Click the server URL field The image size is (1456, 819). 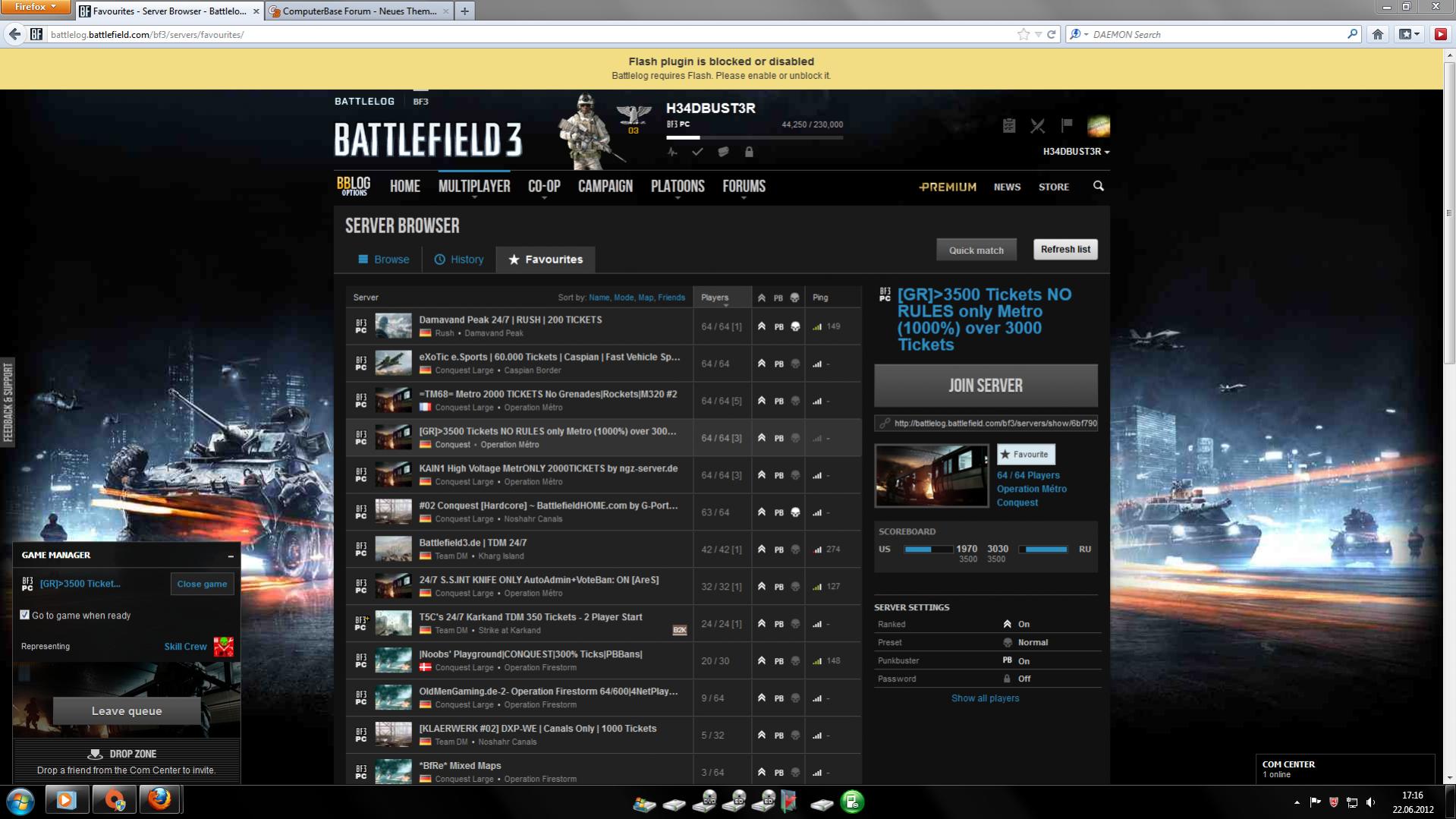tap(986, 424)
